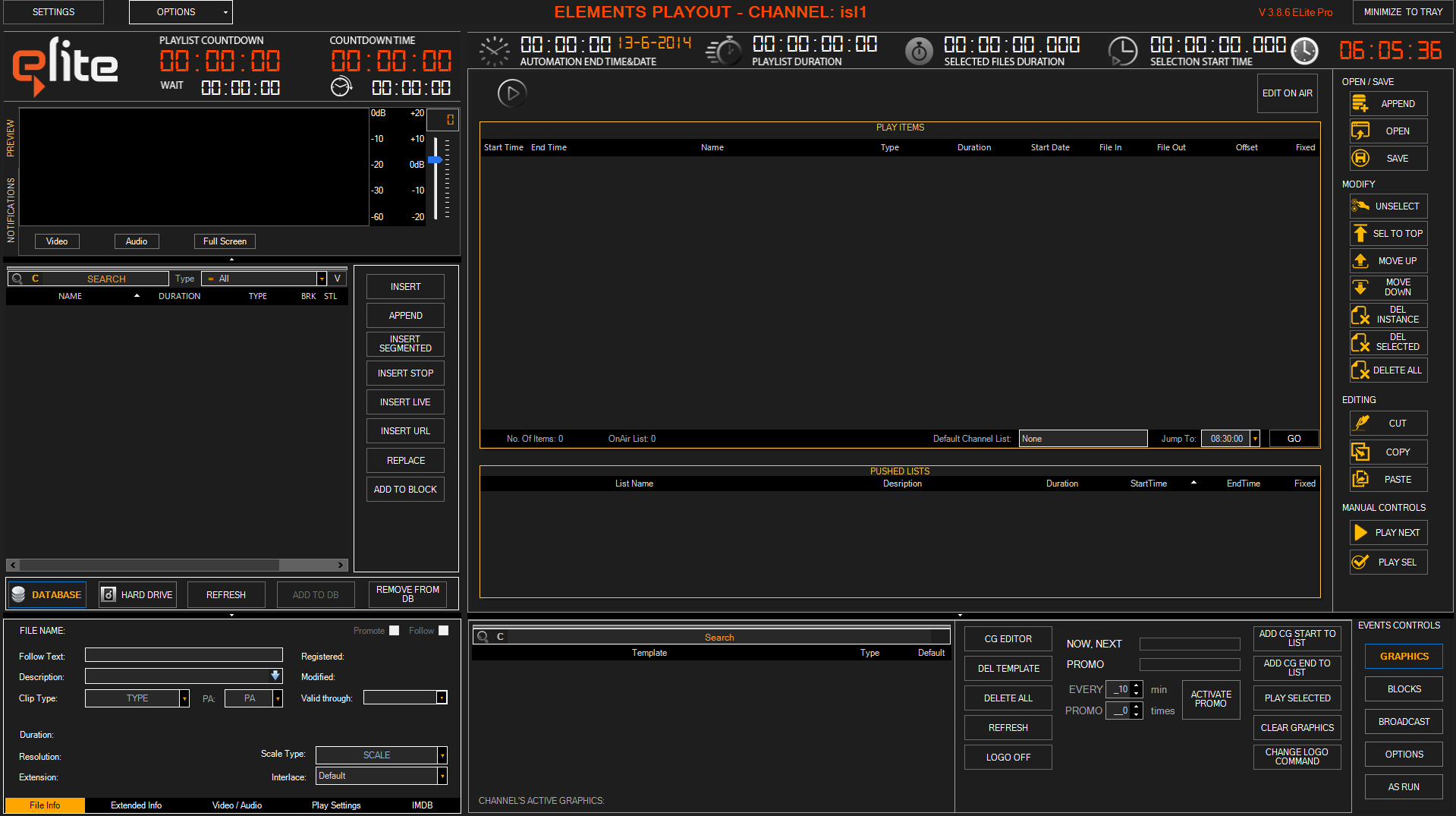
Task: Click the Del Selected icon
Action: [1360, 342]
